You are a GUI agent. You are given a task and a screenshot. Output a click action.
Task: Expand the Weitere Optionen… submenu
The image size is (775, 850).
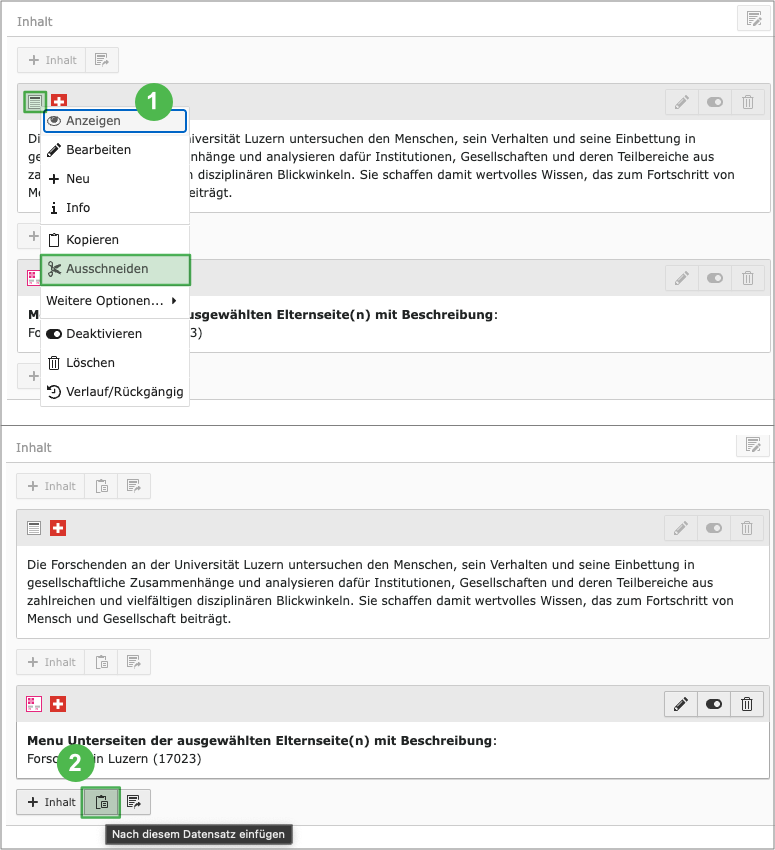pos(115,301)
